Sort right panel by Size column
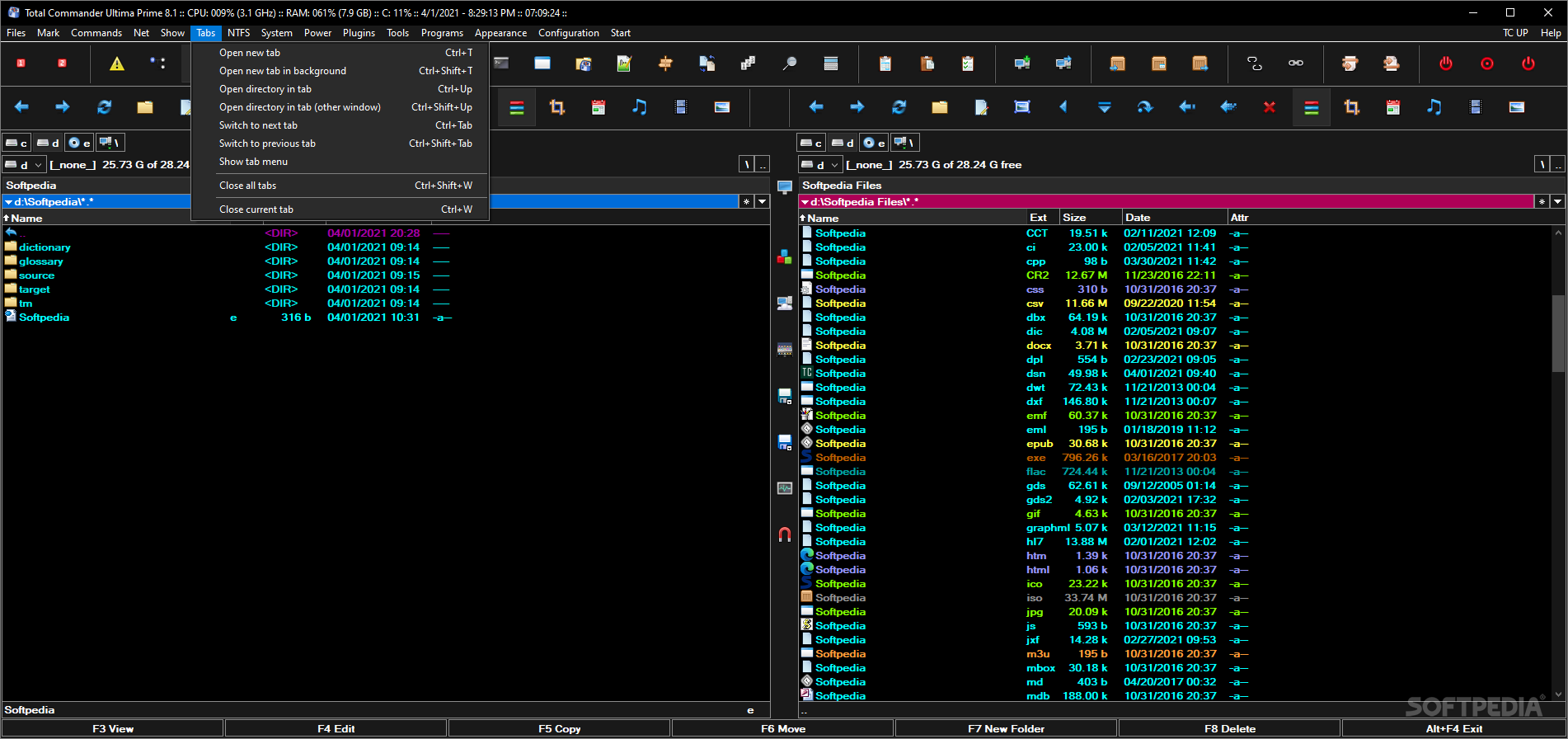The image size is (1568, 739). point(1090,218)
